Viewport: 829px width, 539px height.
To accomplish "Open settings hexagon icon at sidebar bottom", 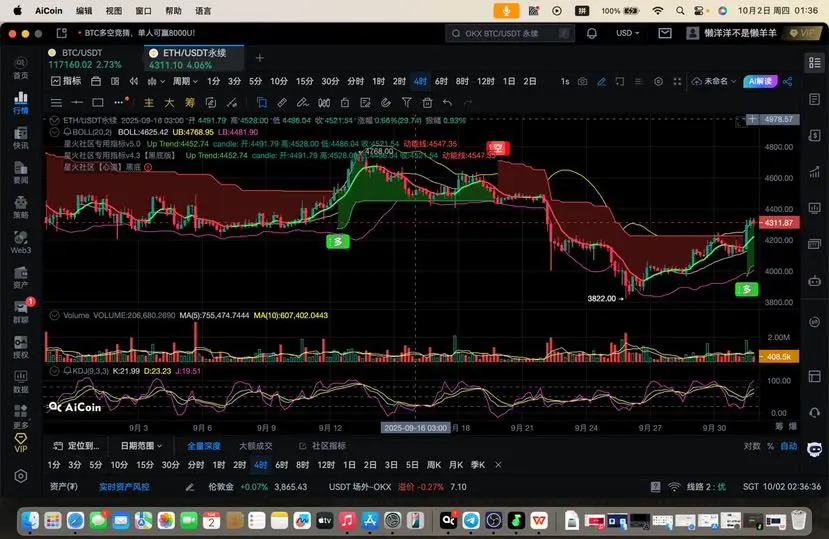I will pyautogui.click(x=21, y=476).
